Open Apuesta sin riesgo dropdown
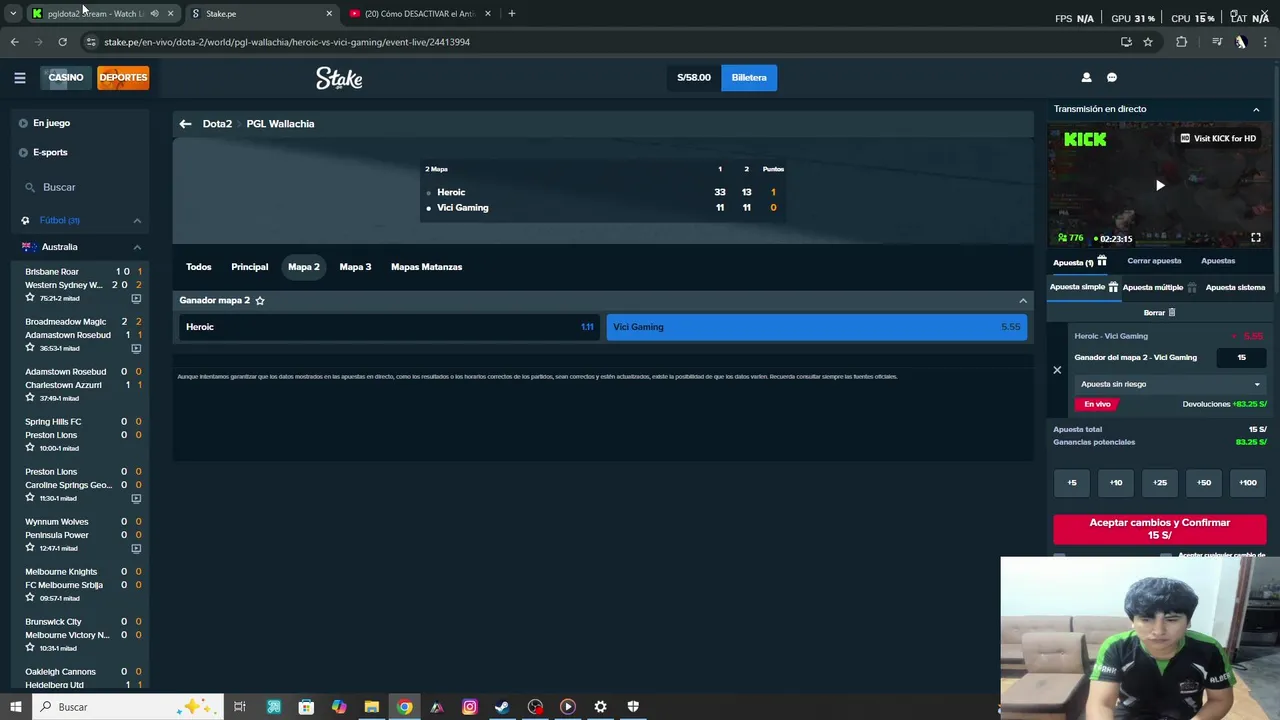This screenshot has width=1280, height=720. point(1170,384)
